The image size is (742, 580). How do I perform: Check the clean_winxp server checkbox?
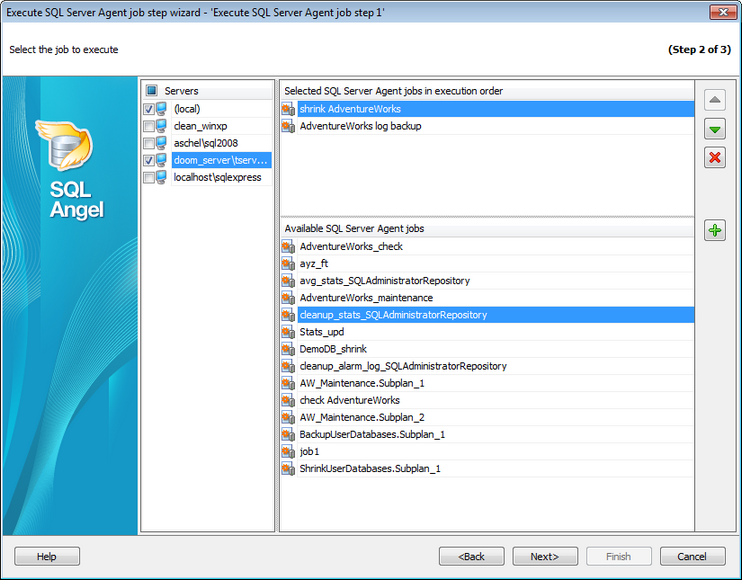point(149,126)
